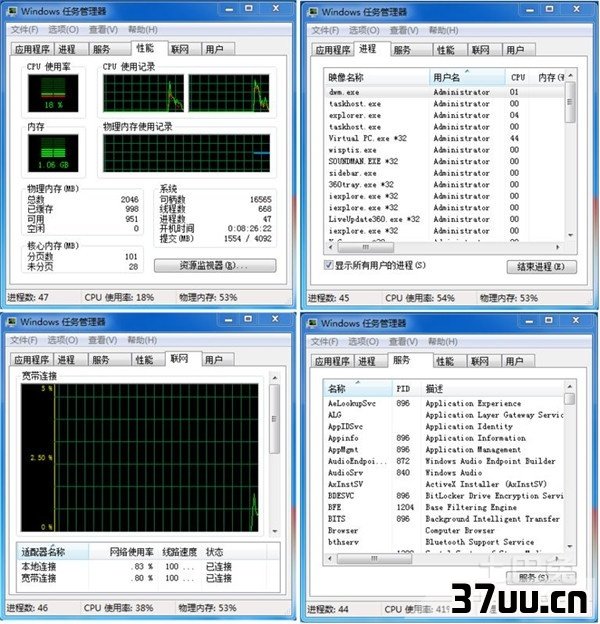
Task: Click the 内存 gauge showing 1.06 GB
Action: pos(53,153)
